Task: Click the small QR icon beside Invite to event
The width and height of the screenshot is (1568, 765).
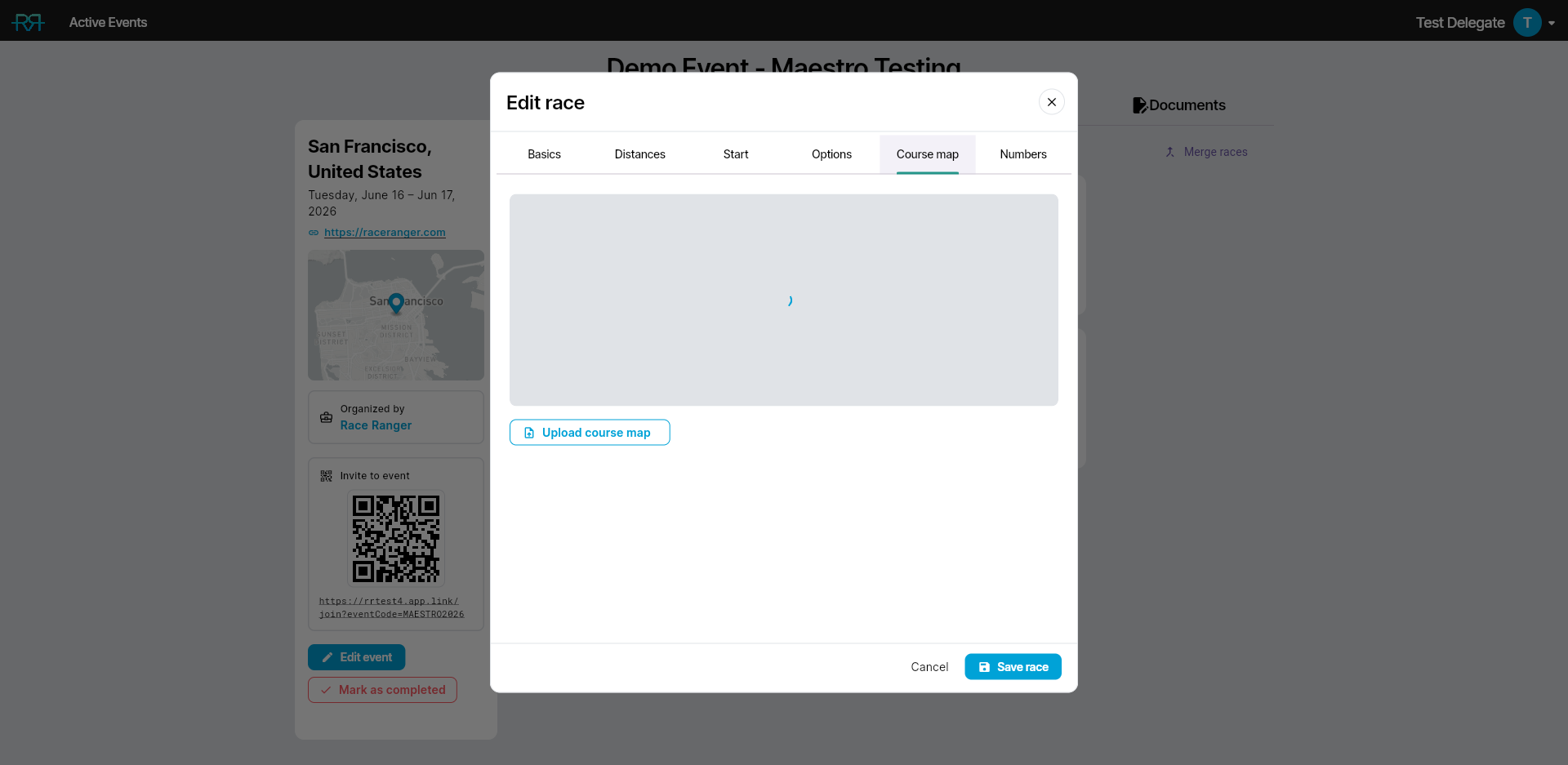Action: pos(326,476)
